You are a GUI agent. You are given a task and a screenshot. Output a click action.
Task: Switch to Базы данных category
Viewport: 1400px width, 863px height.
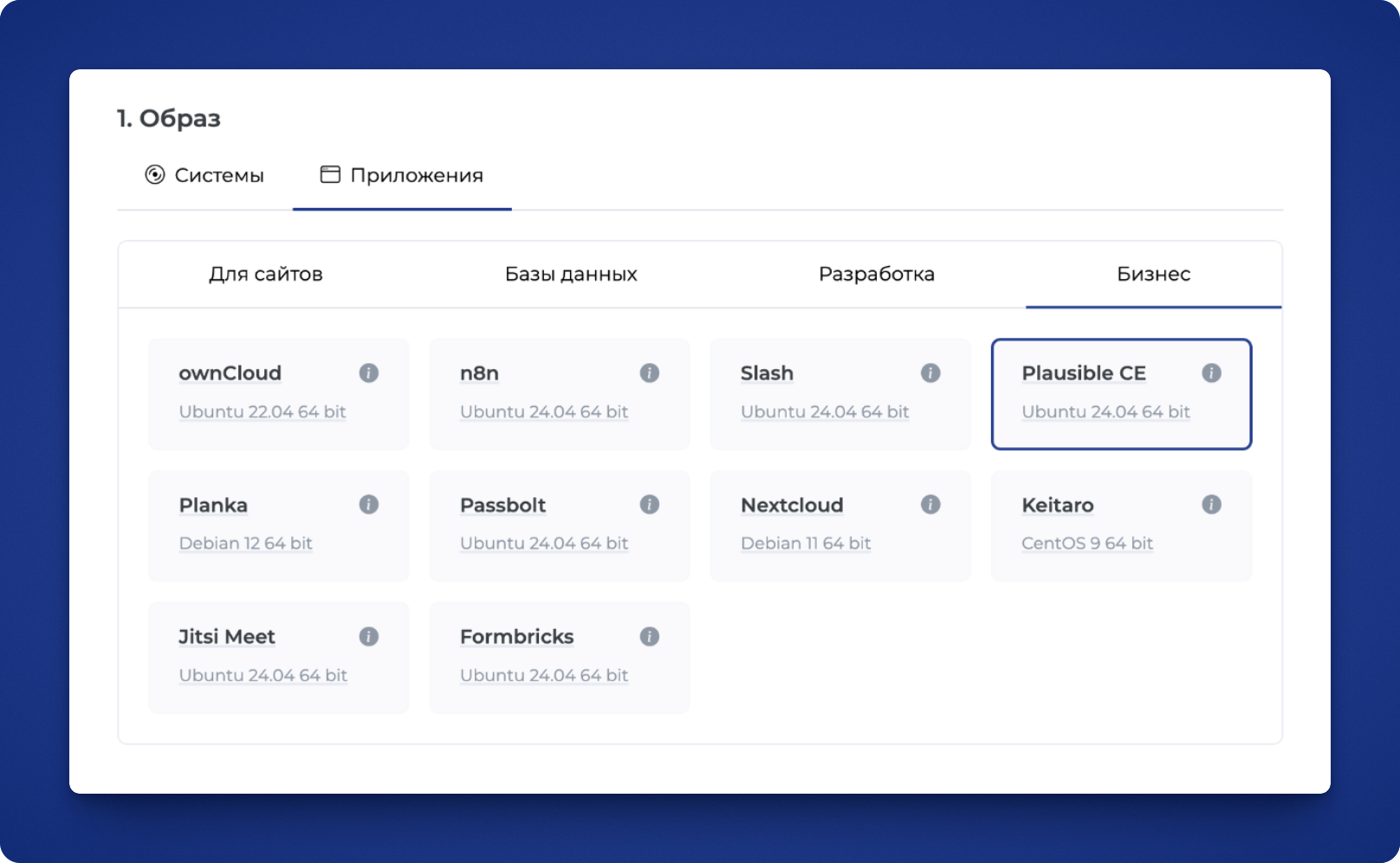coord(571,274)
